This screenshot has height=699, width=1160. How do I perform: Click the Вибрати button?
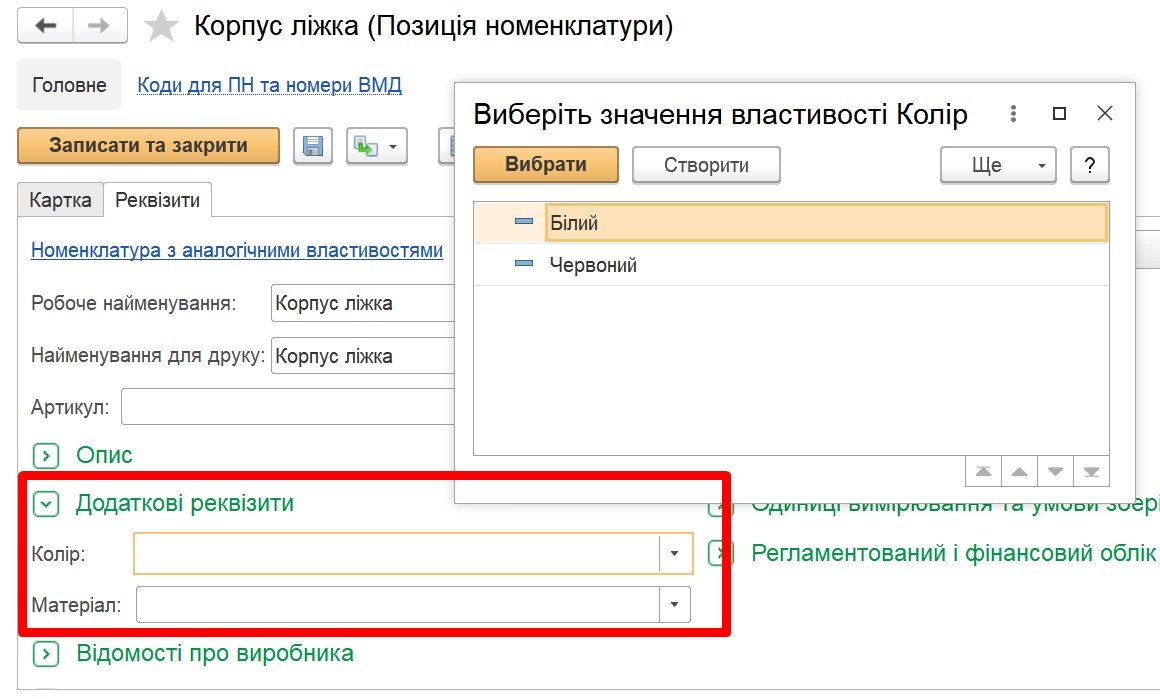coord(546,164)
